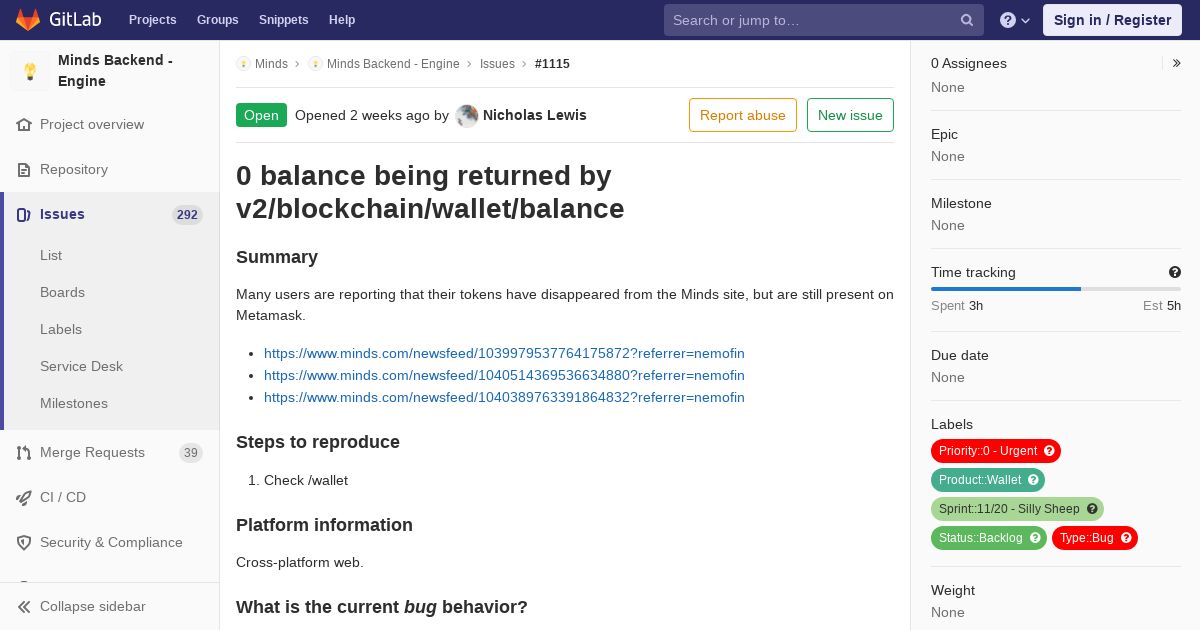Screen dimensions: 1200x630
Task: Open the Snippets menu
Action: point(284,20)
